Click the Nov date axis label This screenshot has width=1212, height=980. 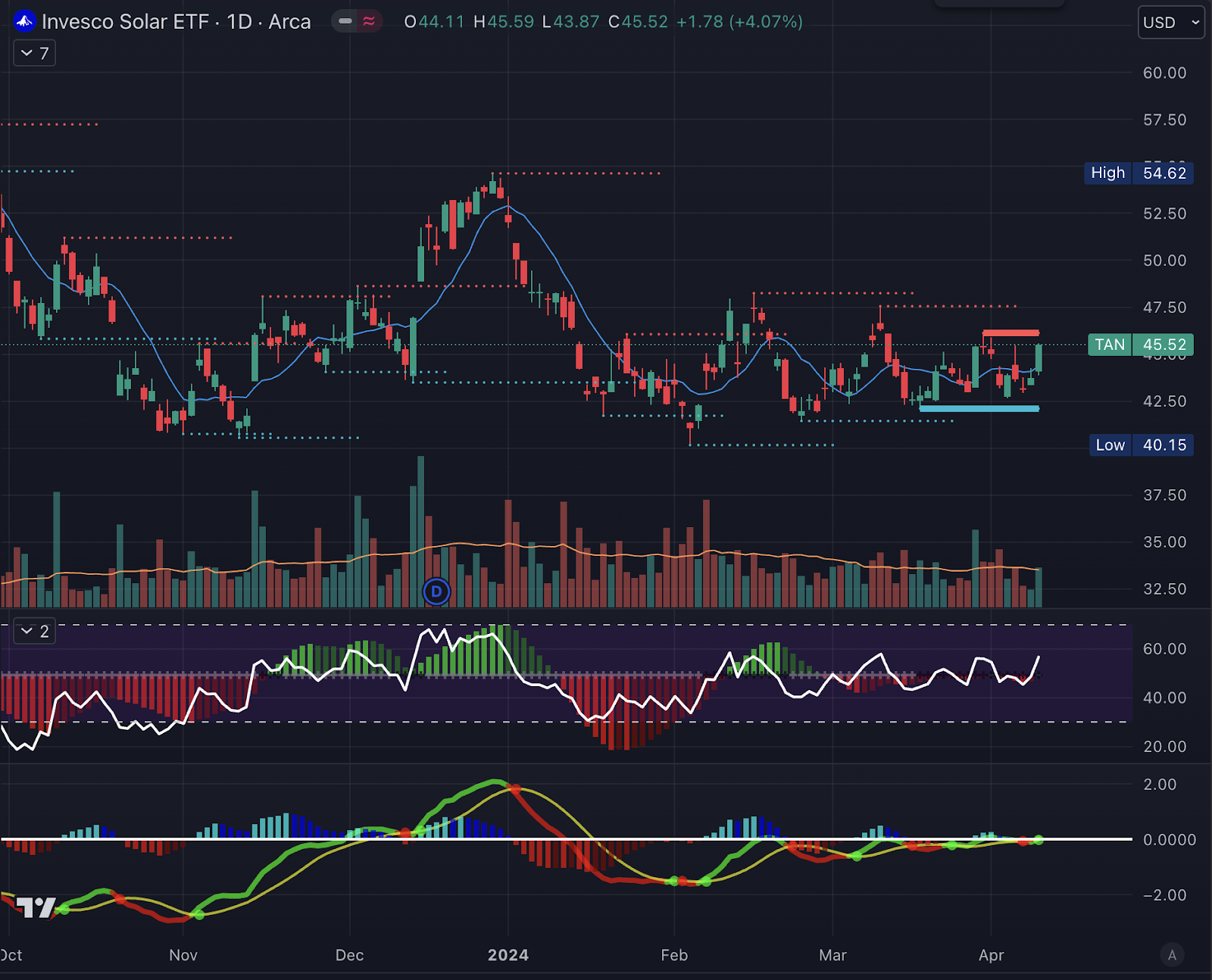183,955
